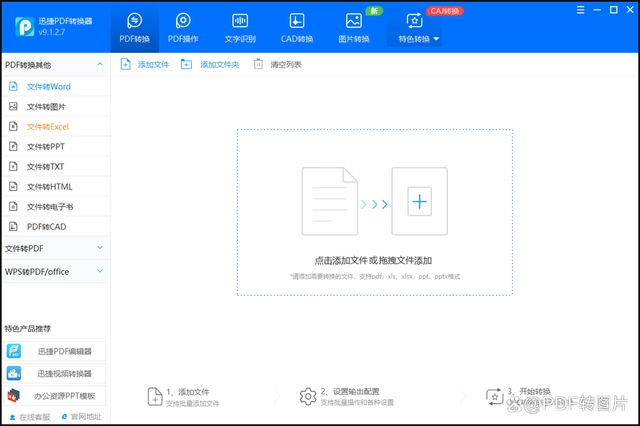This screenshot has height=426, width=640.
Task: Click the PDF转CAD file icon
Action: (13, 226)
